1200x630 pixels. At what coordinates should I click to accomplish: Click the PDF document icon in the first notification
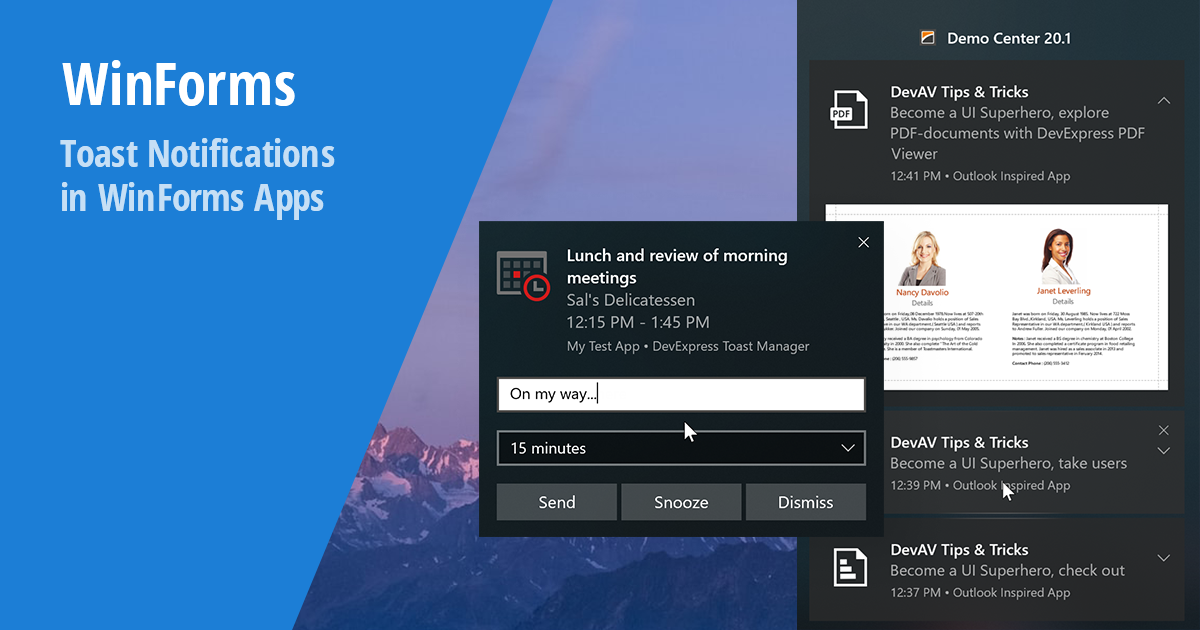(847, 110)
